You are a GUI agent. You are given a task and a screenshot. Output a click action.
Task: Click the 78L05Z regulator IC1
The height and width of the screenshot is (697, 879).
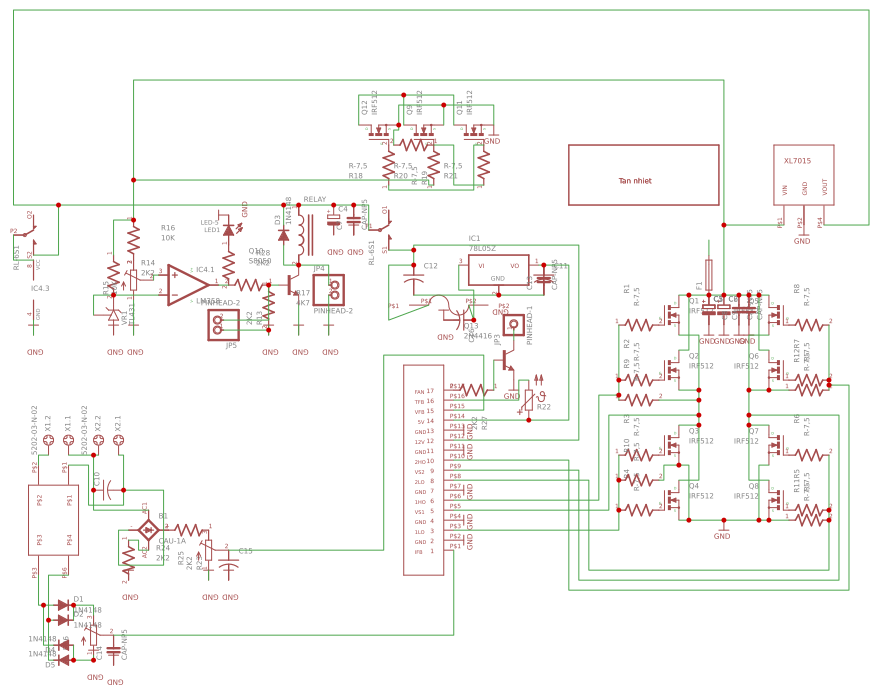click(x=497, y=270)
